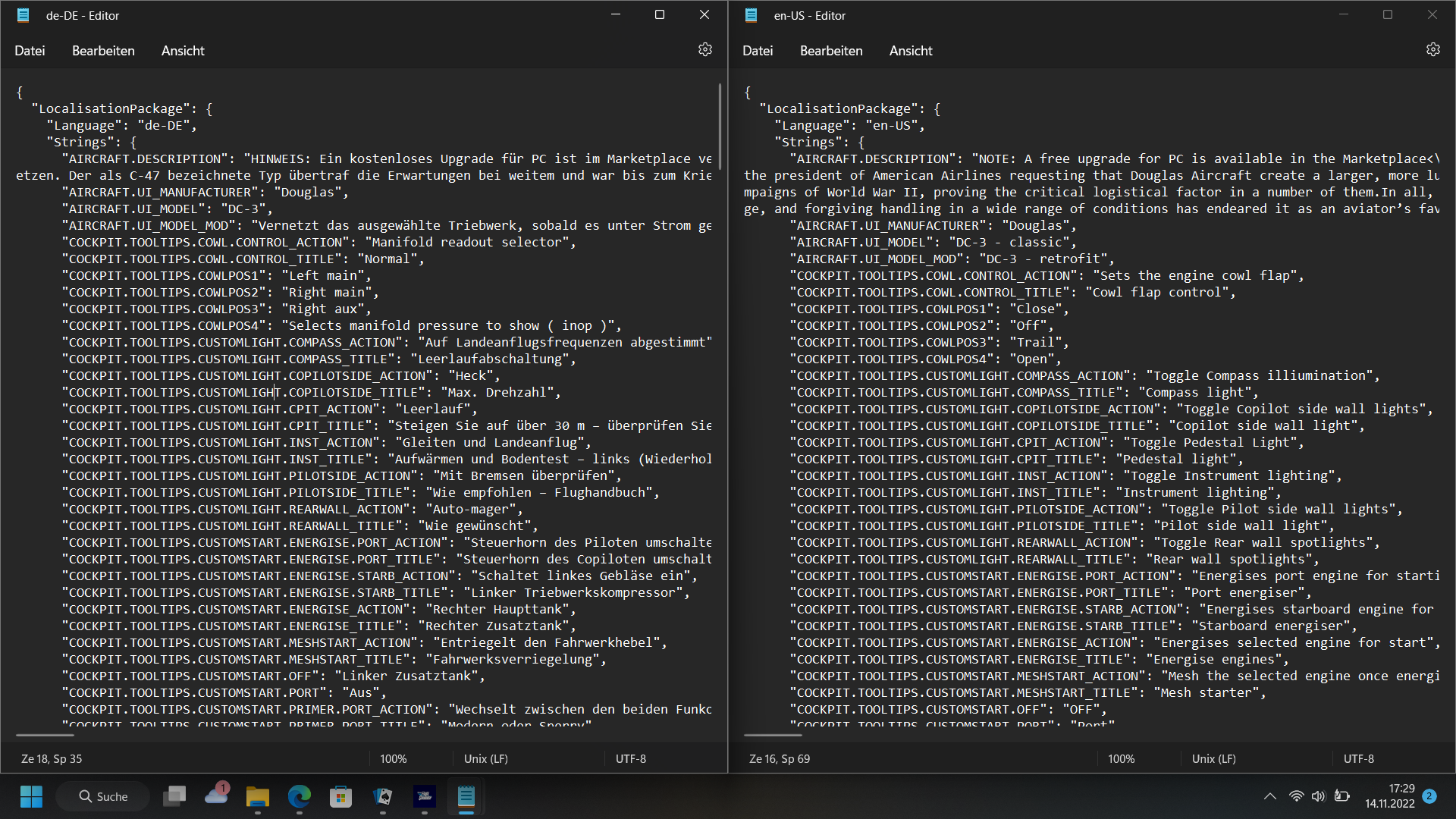The width and height of the screenshot is (1456, 819).
Task: Click horizontal scrollbar thumb in en-US editor
Action: click(772, 735)
